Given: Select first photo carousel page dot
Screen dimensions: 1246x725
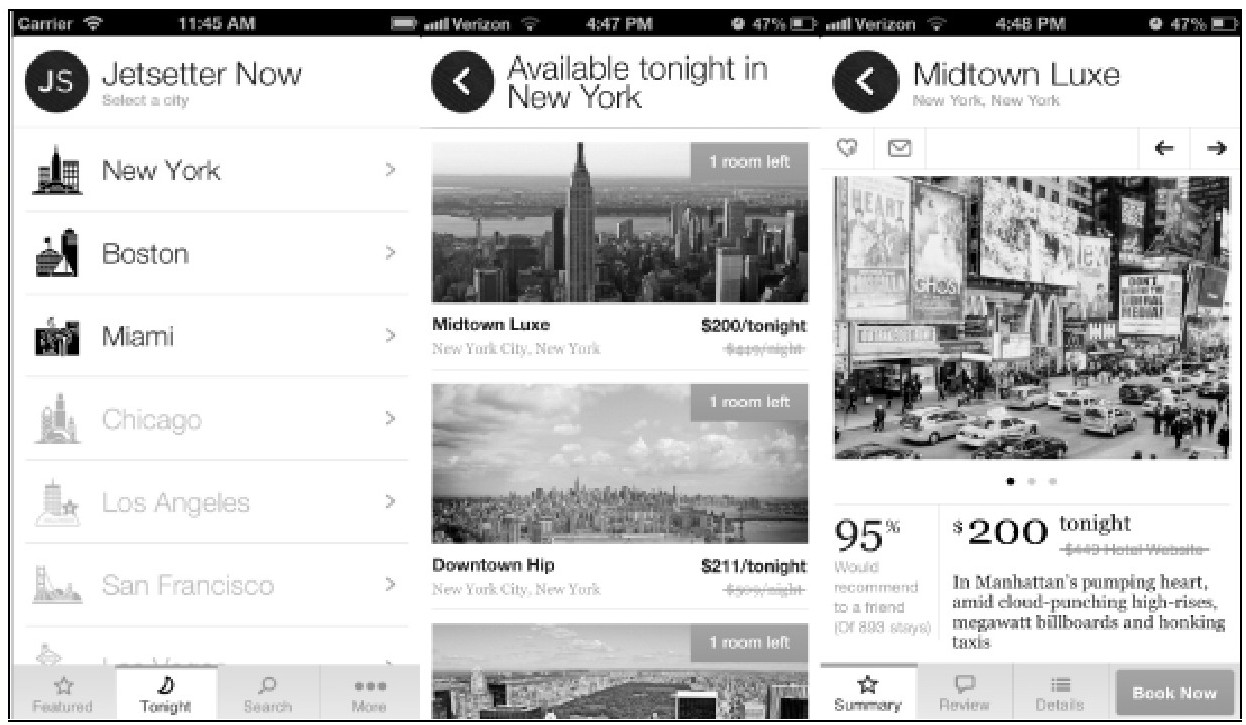Looking at the screenshot, I should coord(1012,481).
